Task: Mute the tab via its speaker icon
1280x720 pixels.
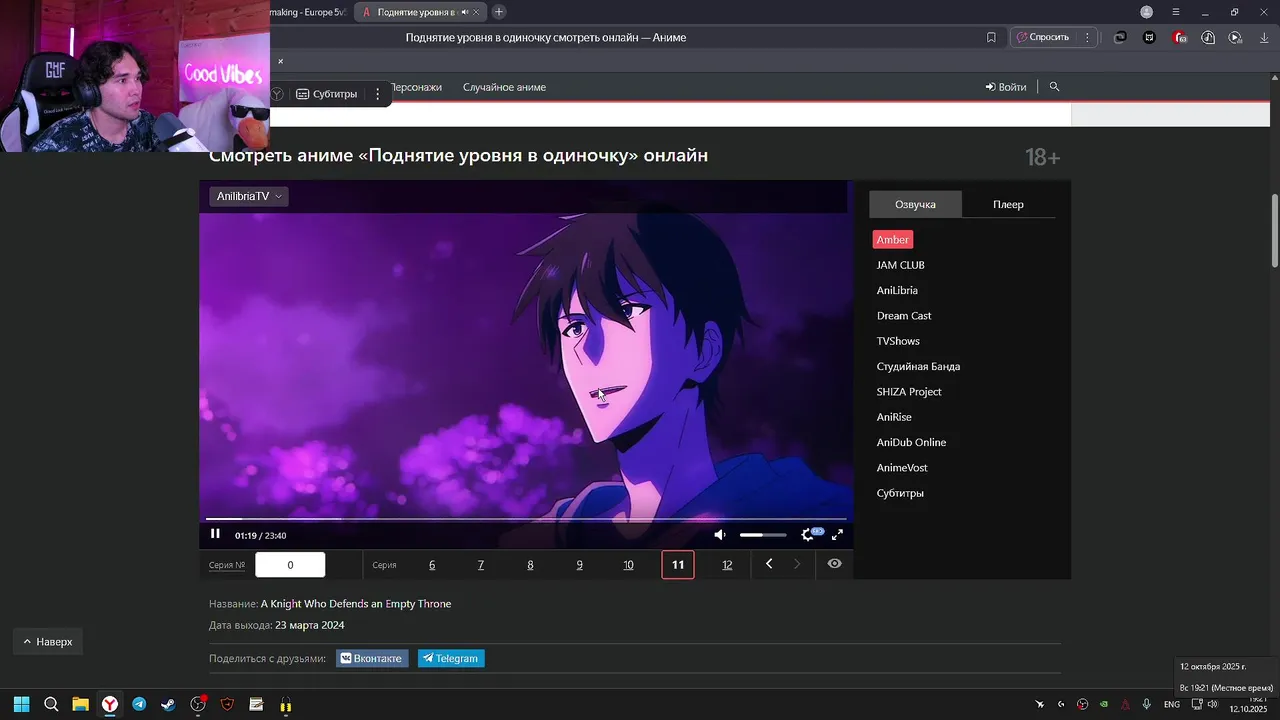Action: pos(464,12)
